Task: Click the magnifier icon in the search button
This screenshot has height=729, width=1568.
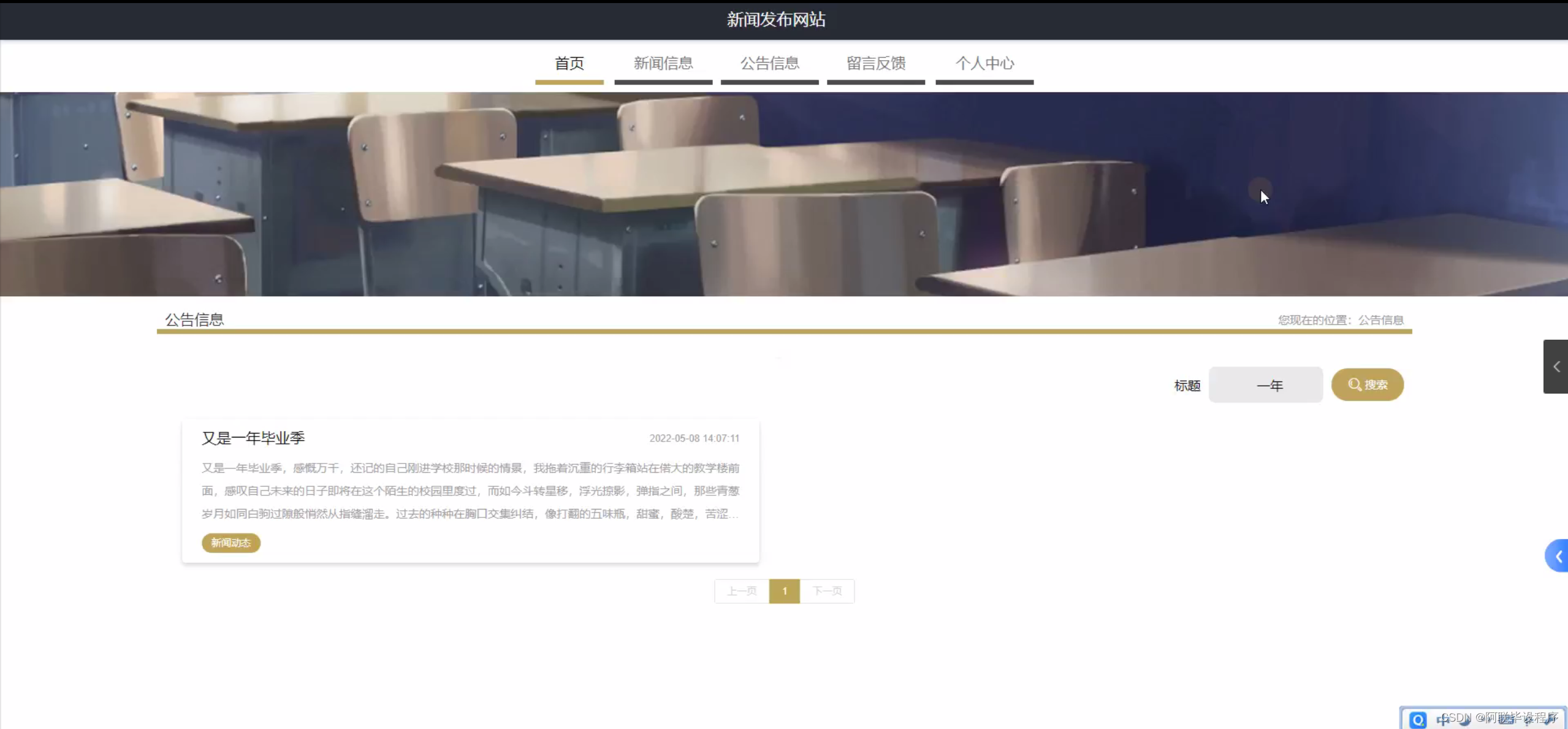Action: pos(1356,384)
